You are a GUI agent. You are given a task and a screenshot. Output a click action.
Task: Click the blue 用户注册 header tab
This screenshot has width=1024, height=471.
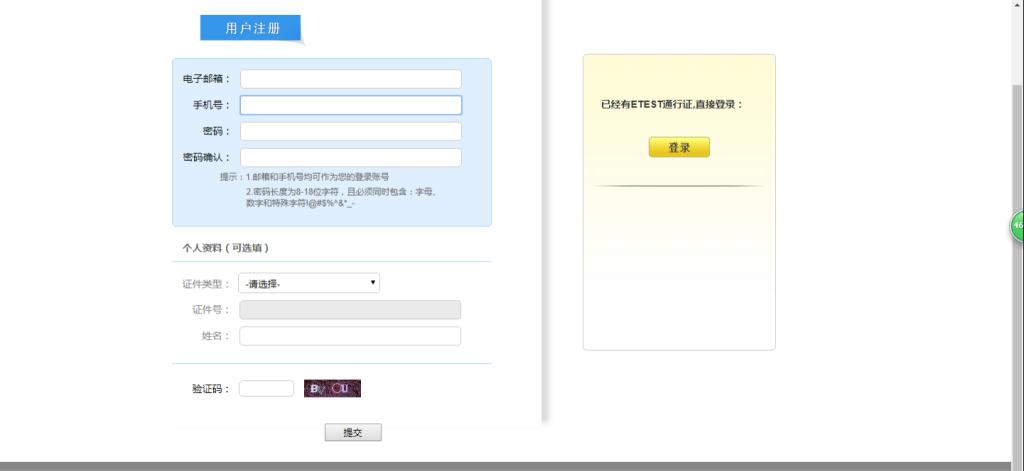pyautogui.click(x=250, y=29)
